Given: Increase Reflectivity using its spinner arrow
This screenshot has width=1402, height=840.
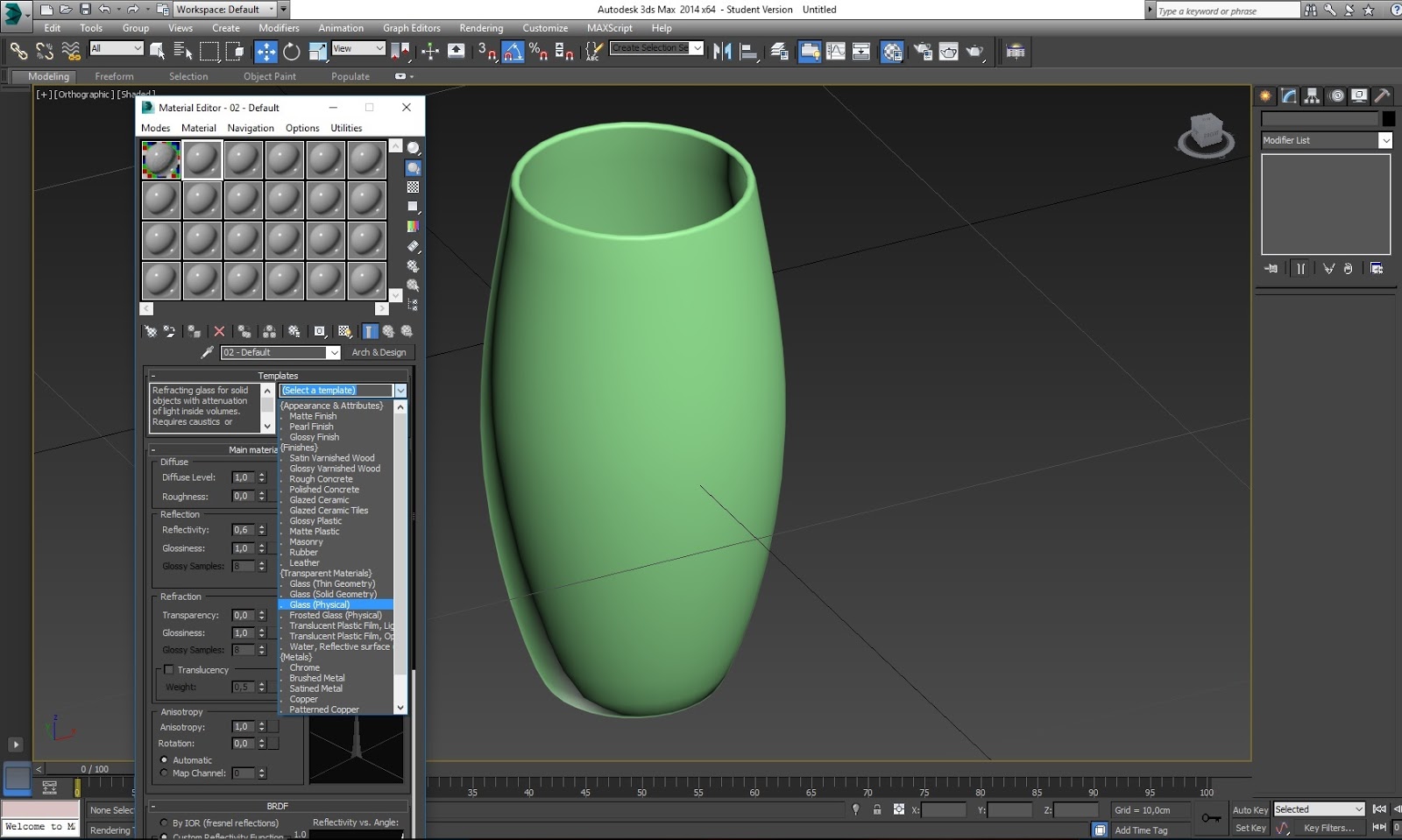Looking at the screenshot, I should click(262, 526).
